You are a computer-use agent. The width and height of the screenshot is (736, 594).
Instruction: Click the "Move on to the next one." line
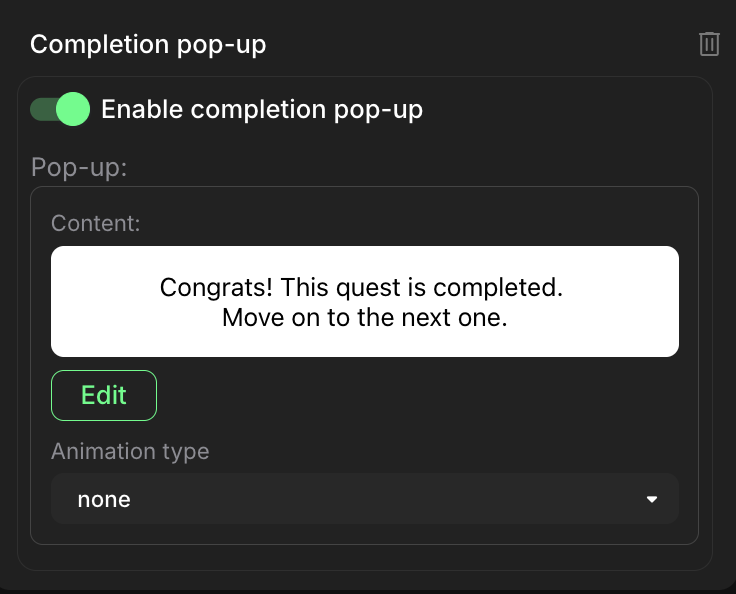(365, 319)
